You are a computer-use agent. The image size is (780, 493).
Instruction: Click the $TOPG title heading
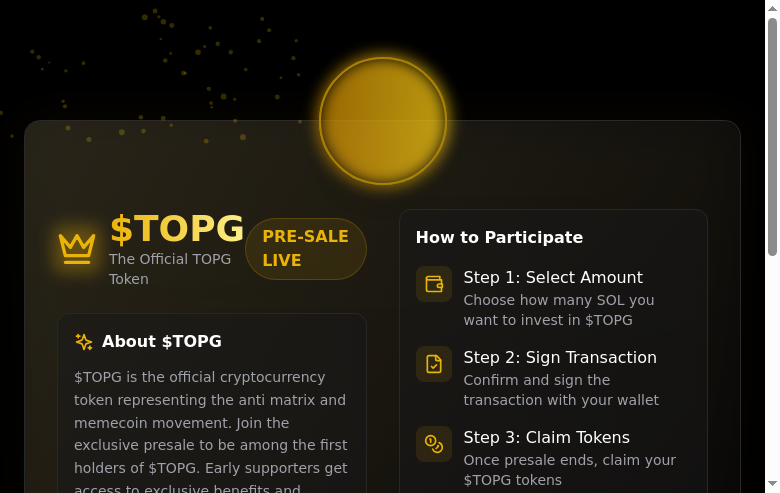coord(177,229)
